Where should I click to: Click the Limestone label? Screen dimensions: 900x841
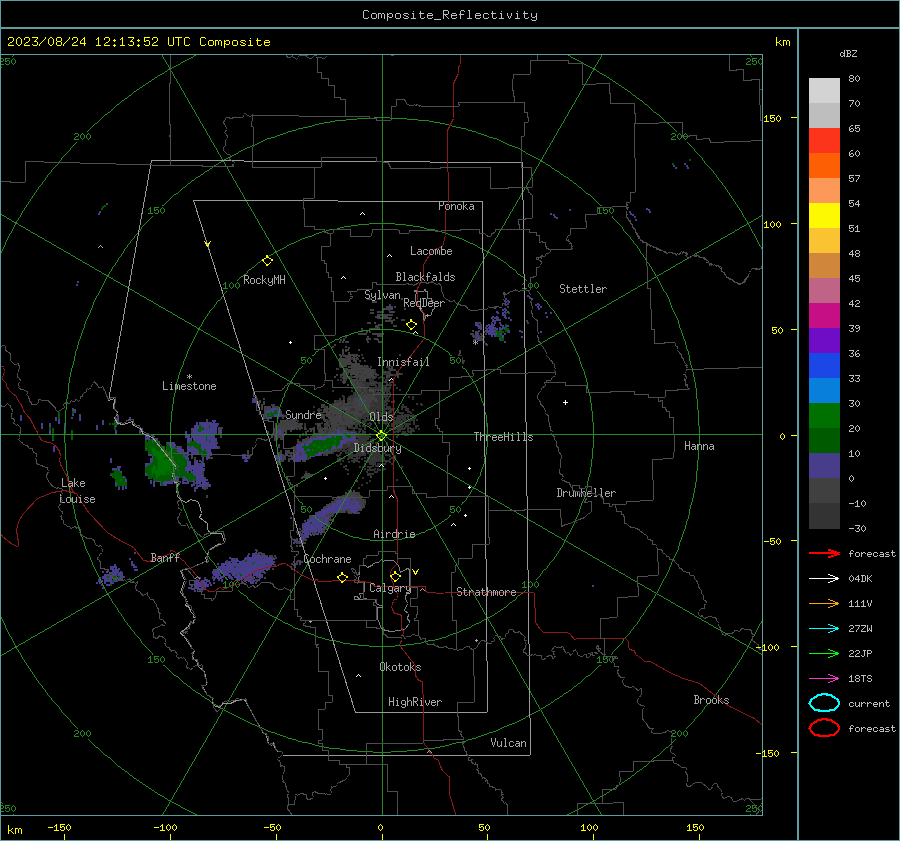[189, 386]
